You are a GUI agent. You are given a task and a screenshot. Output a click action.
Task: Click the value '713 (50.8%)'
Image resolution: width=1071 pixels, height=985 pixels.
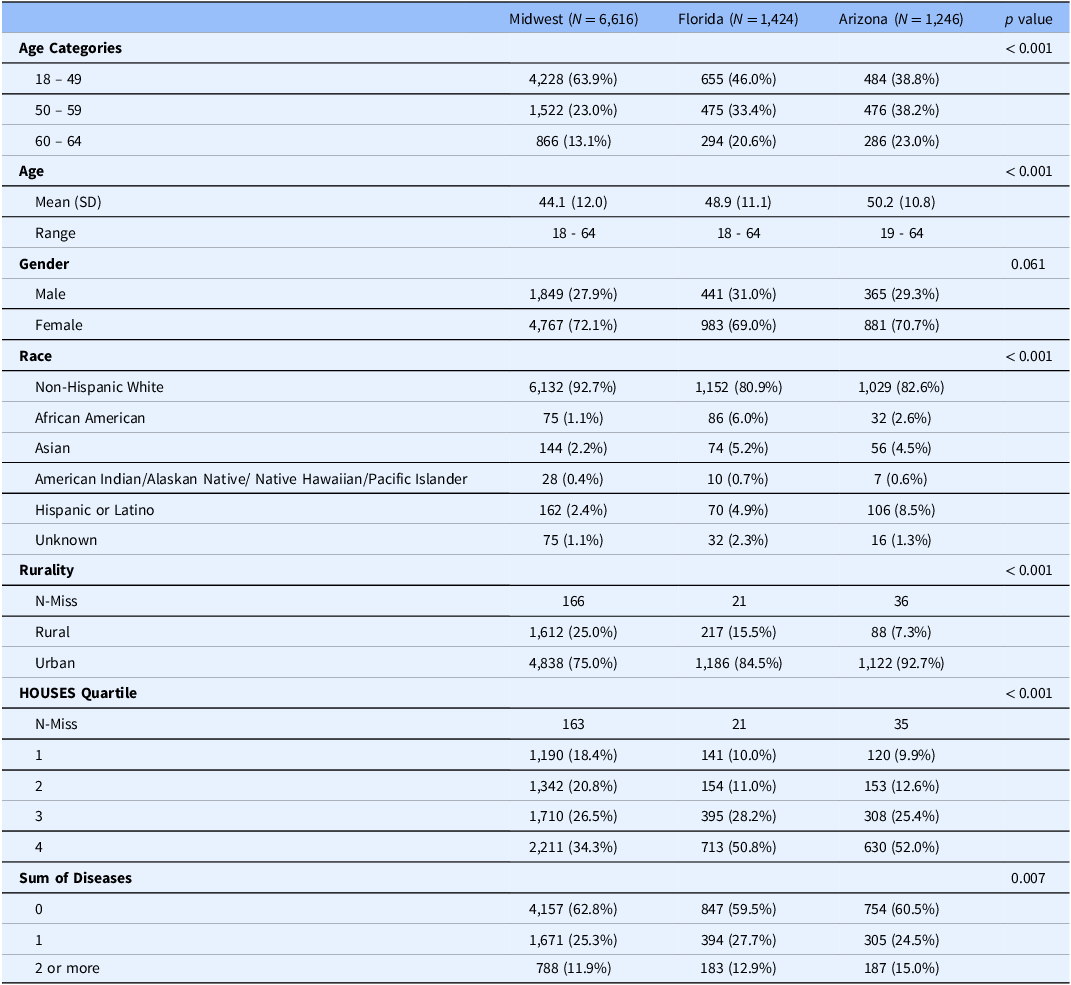pos(738,847)
